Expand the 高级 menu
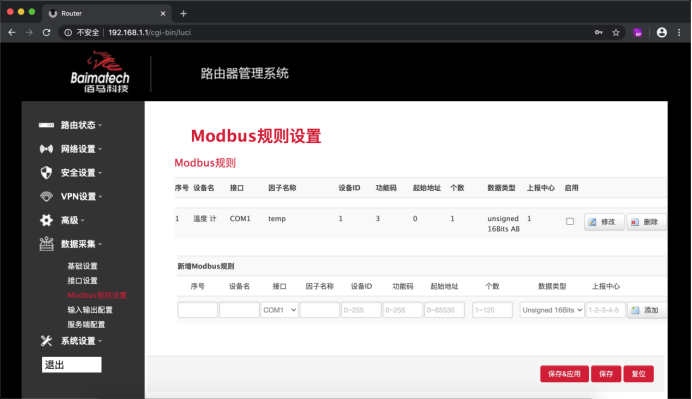 point(72,220)
